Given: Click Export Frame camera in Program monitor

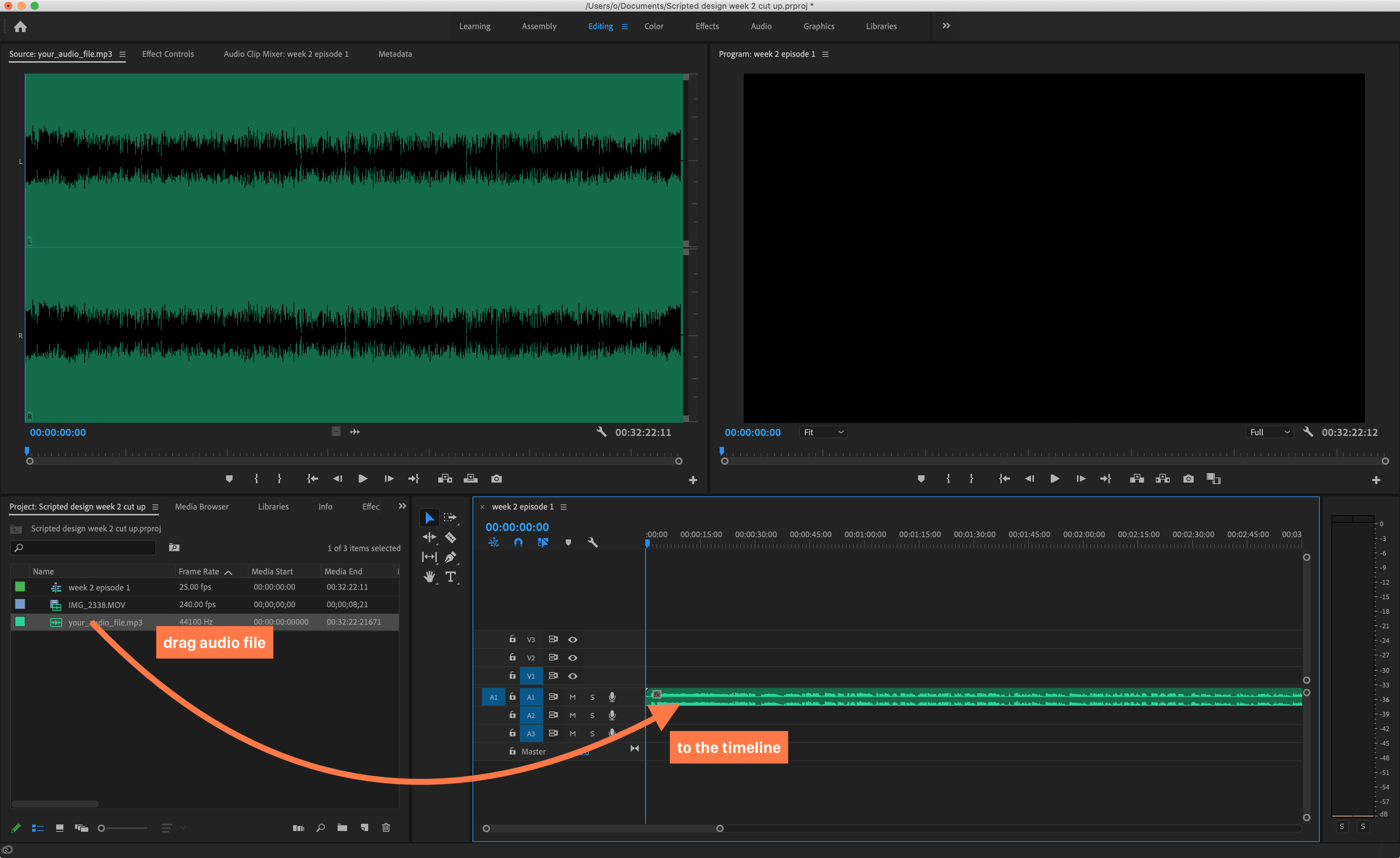Looking at the screenshot, I should [x=1188, y=479].
